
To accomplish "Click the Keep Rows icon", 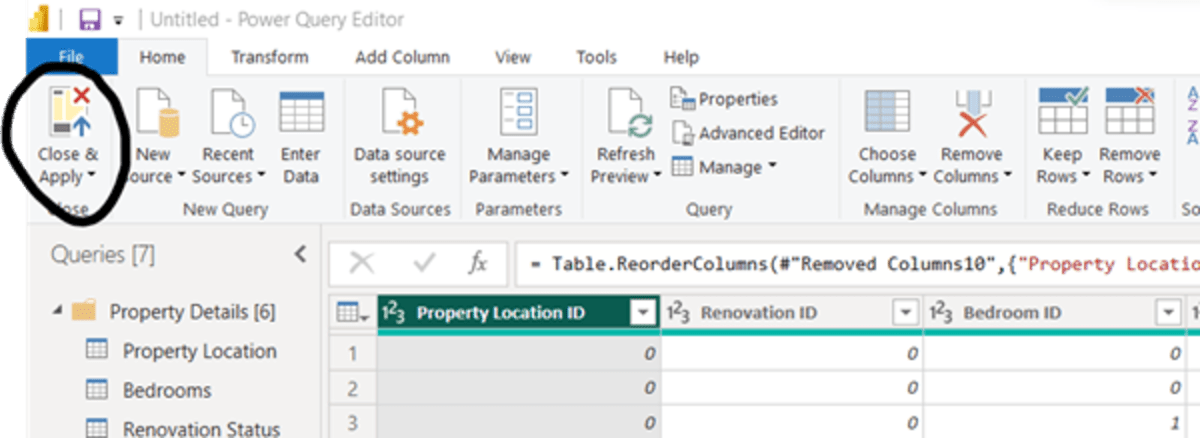I will point(1062,110).
